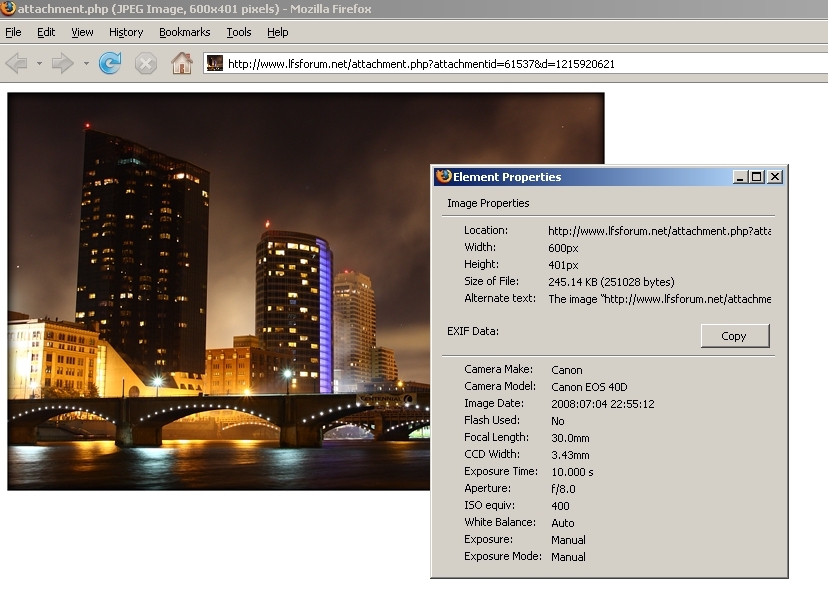Screen dimensions: 828x610
Task: Click the Back arrow button
Action: pyautogui.click(x=16, y=64)
